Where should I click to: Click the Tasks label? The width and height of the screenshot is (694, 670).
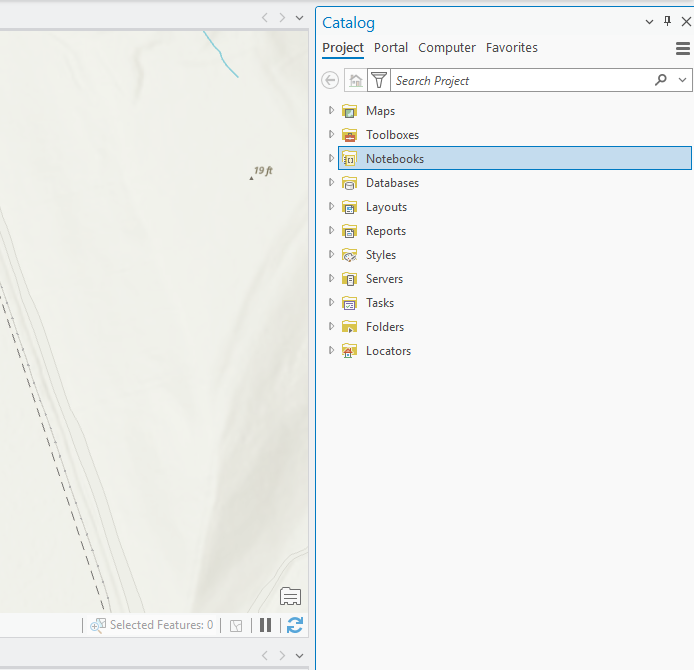tap(380, 302)
